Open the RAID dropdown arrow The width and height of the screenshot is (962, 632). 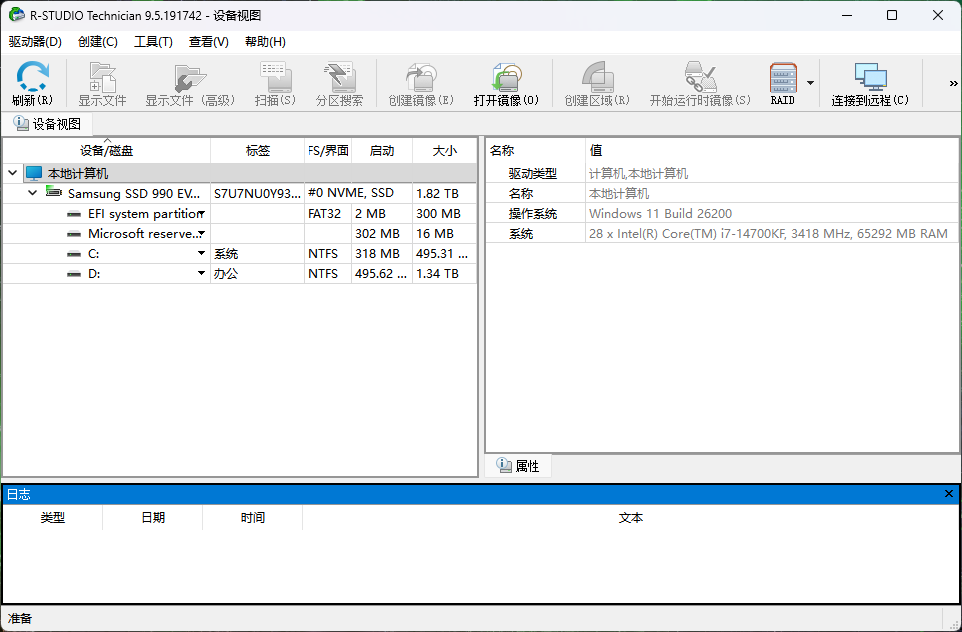[x=810, y=83]
